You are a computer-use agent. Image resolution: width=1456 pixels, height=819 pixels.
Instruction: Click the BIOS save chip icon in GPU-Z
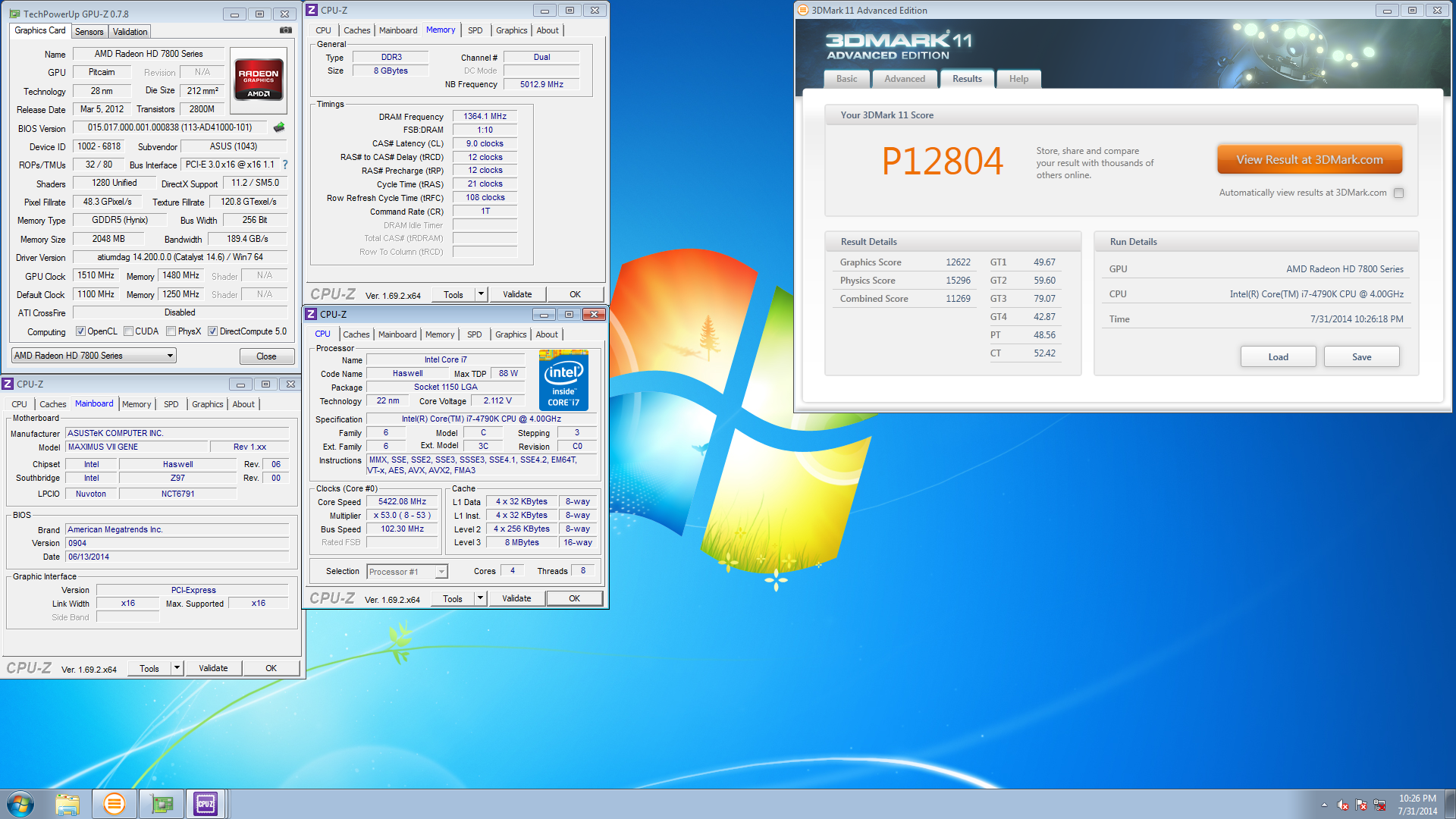[x=279, y=127]
